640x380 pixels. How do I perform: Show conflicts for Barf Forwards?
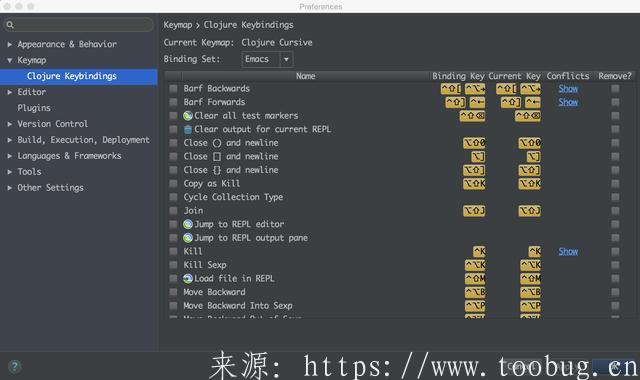[568, 102]
